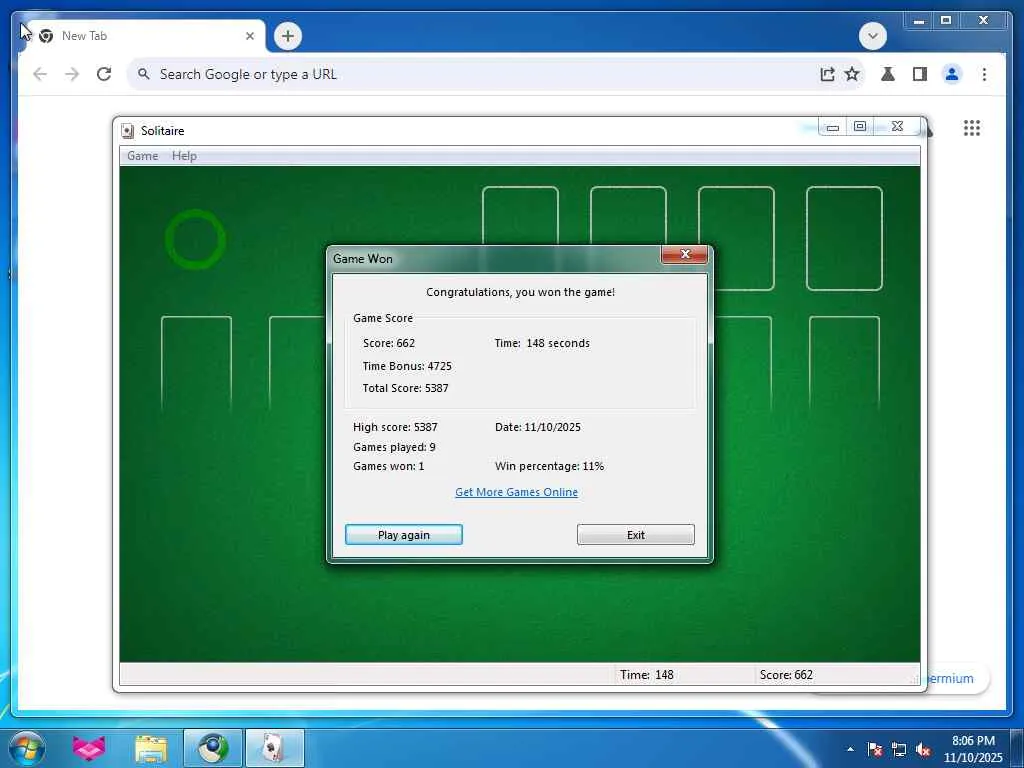The image size is (1024, 768).
Task: Open a new tab with plus button
Action: [x=288, y=36]
